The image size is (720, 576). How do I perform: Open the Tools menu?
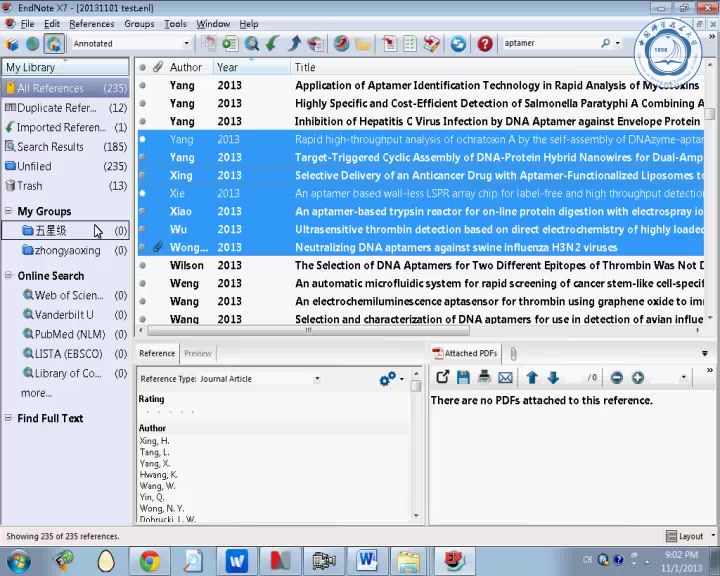[x=175, y=24]
